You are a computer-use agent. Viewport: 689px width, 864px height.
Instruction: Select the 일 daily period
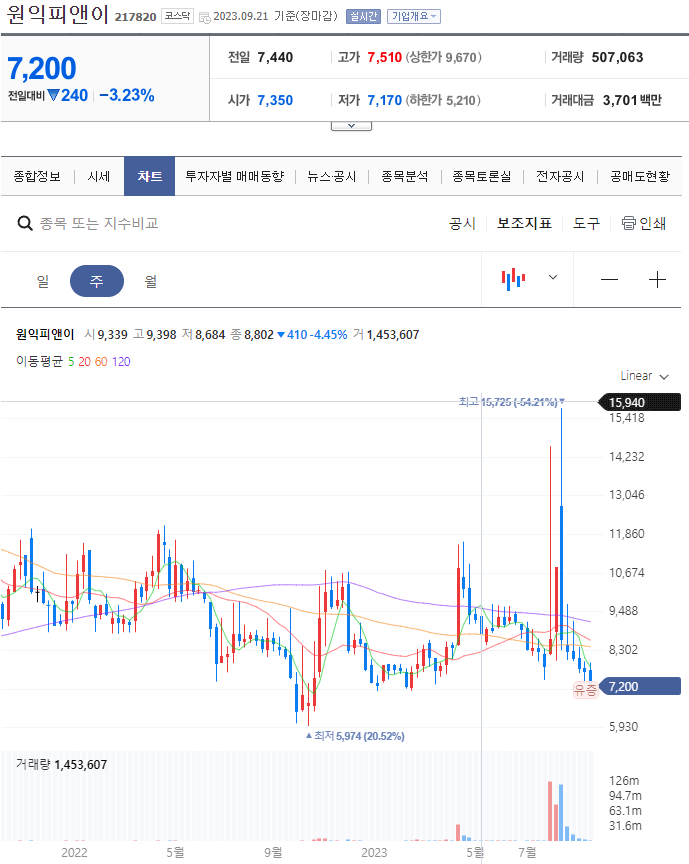pos(42,281)
